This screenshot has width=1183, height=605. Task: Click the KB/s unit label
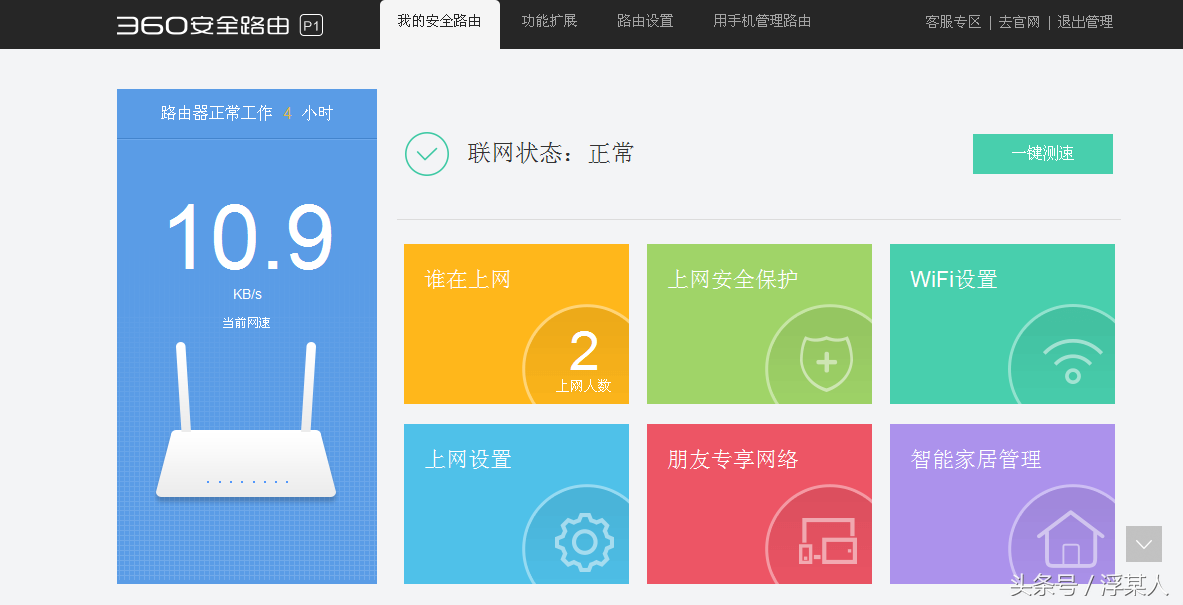[247, 294]
